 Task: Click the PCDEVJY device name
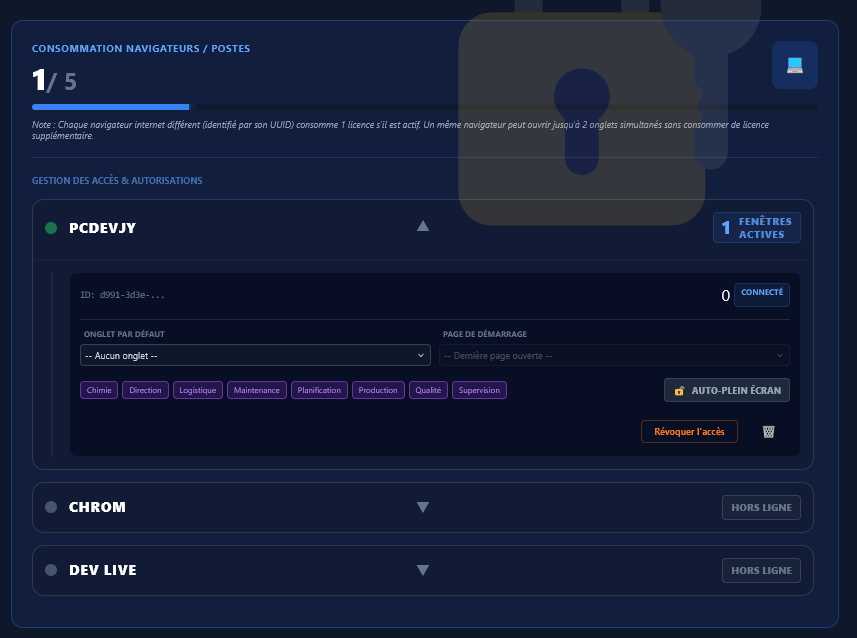(x=102, y=228)
